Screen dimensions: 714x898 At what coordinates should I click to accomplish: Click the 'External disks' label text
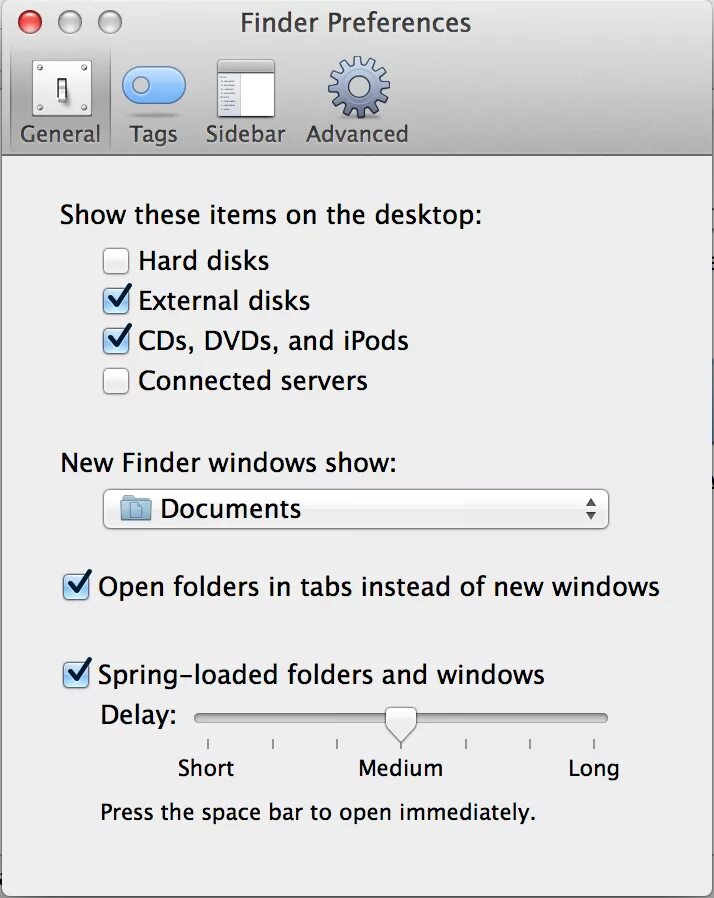224,301
